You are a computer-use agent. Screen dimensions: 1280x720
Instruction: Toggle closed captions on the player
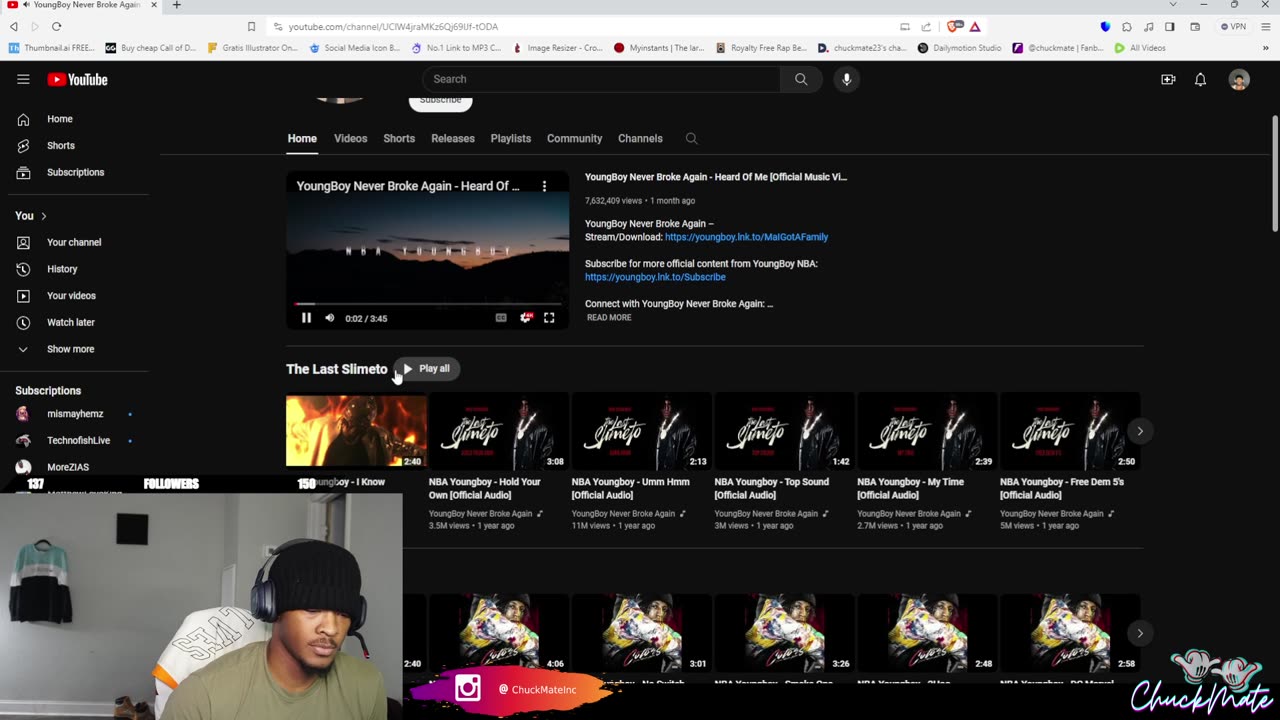point(501,318)
